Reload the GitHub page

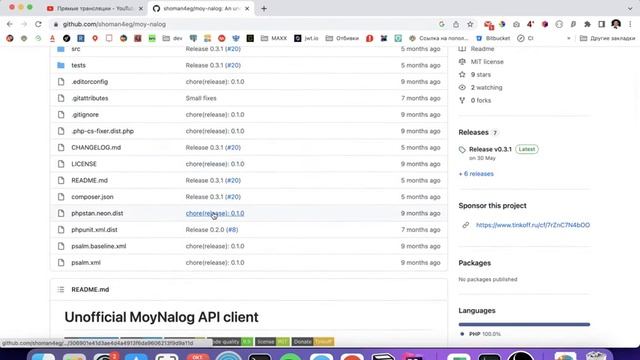click(x=38, y=24)
